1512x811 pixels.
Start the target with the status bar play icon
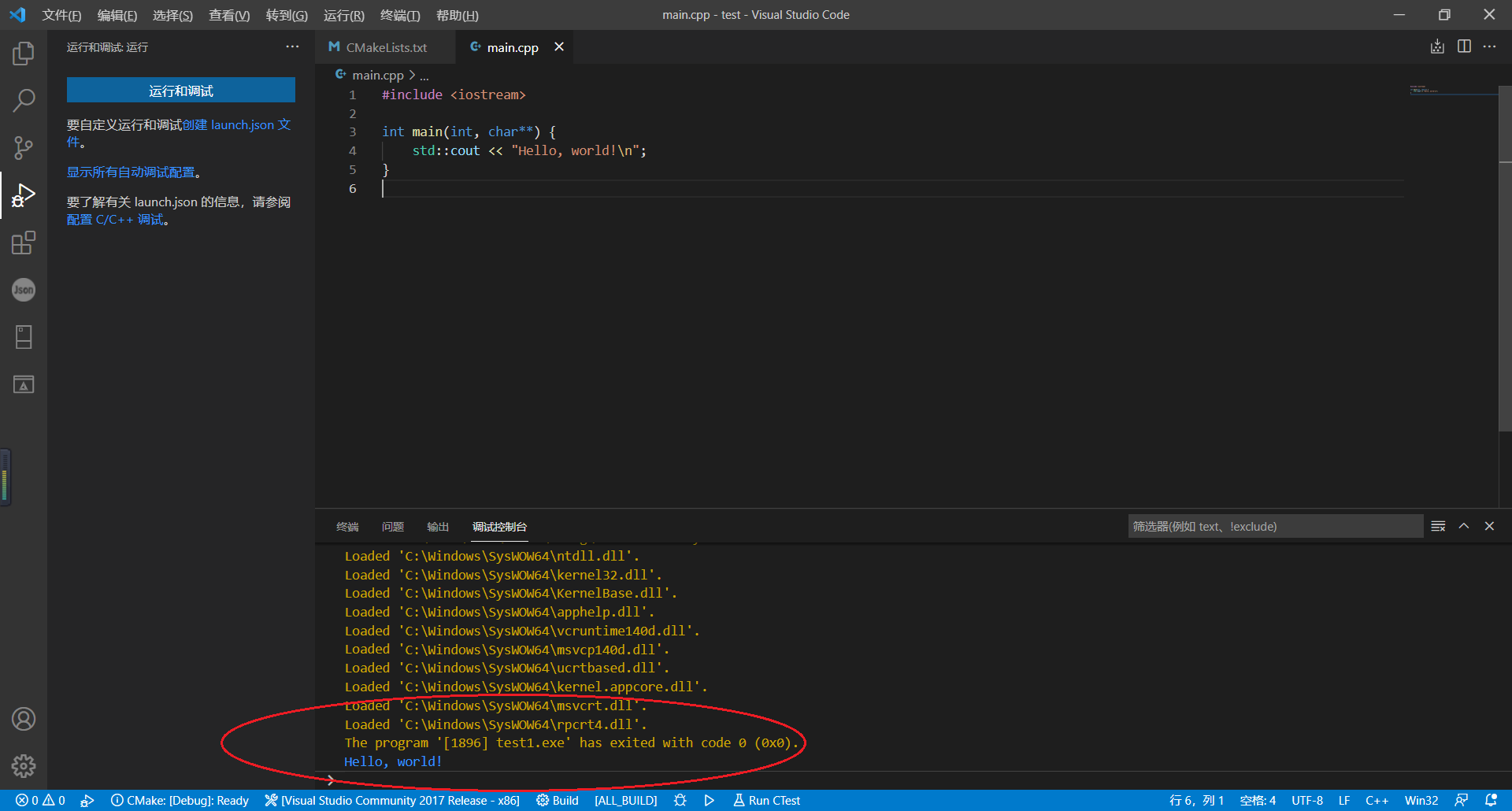709,800
